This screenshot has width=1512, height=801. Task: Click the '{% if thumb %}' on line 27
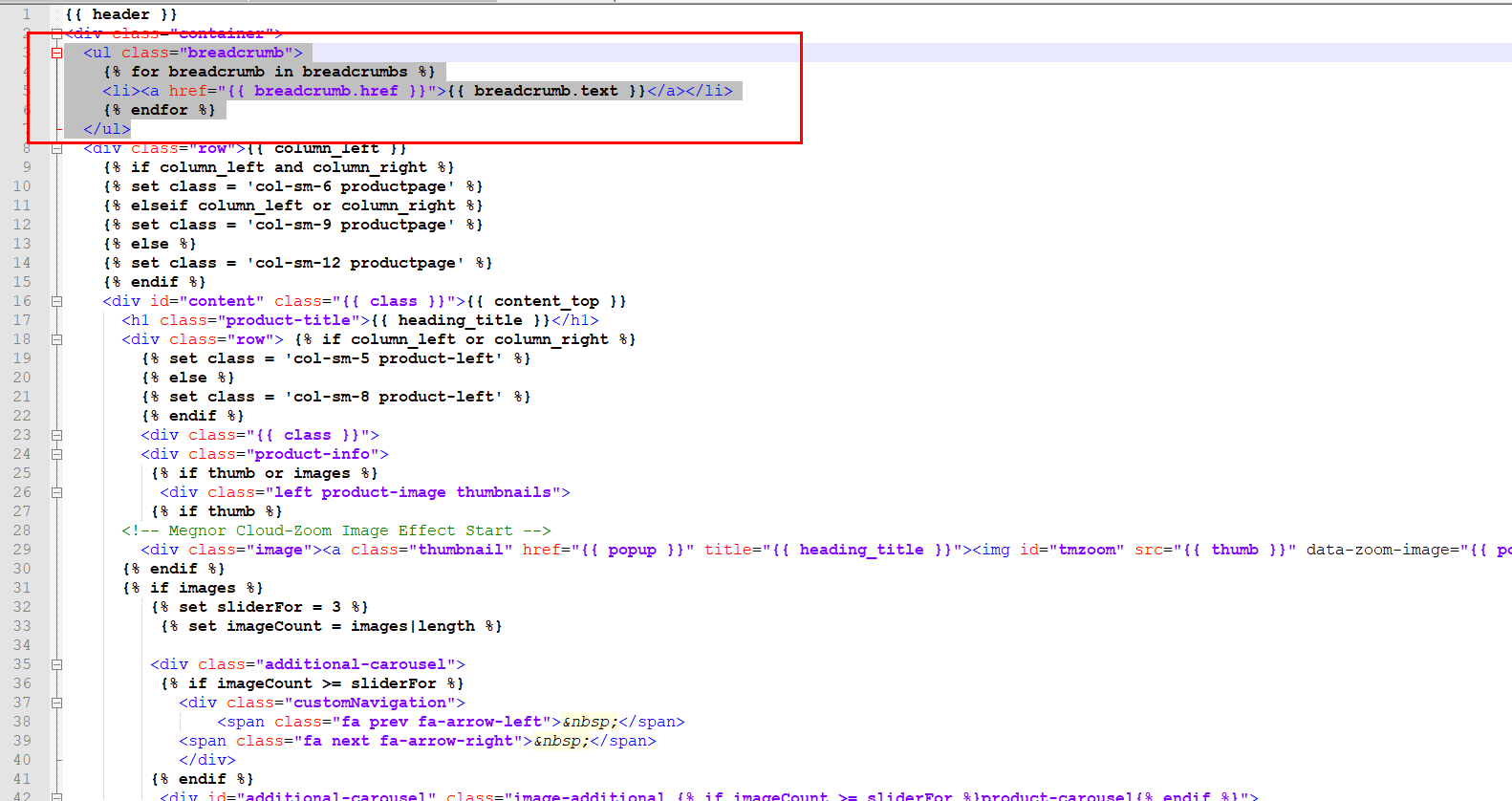(x=217, y=511)
